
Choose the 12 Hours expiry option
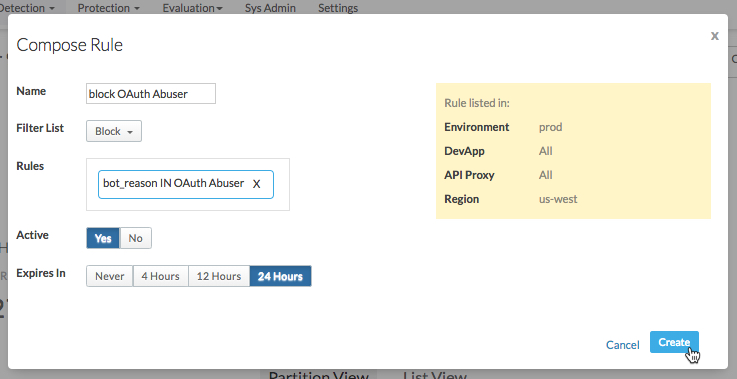pos(219,276)
